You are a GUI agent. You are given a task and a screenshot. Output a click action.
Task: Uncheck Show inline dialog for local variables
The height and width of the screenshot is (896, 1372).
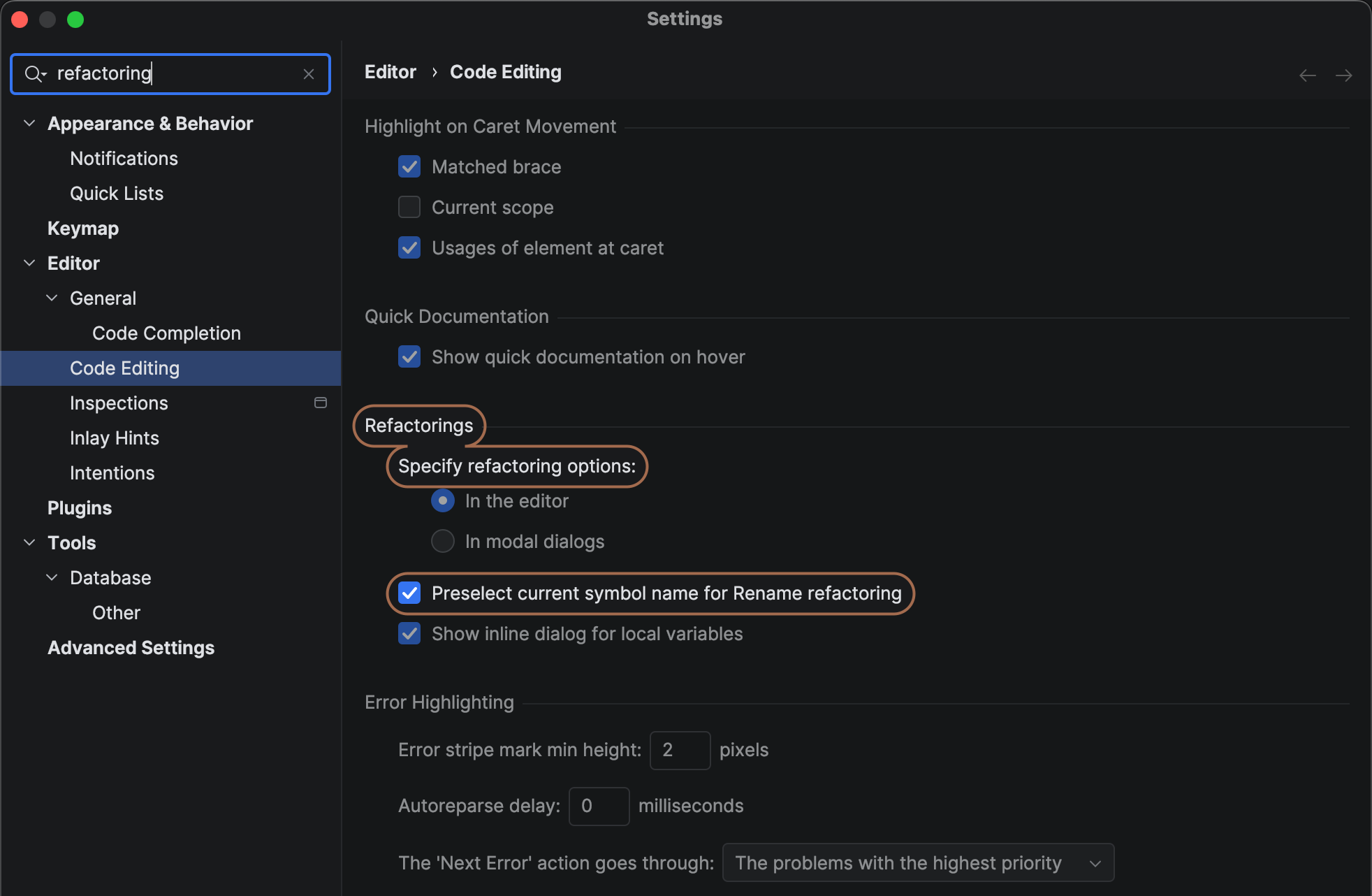click(x=409, y=633)
